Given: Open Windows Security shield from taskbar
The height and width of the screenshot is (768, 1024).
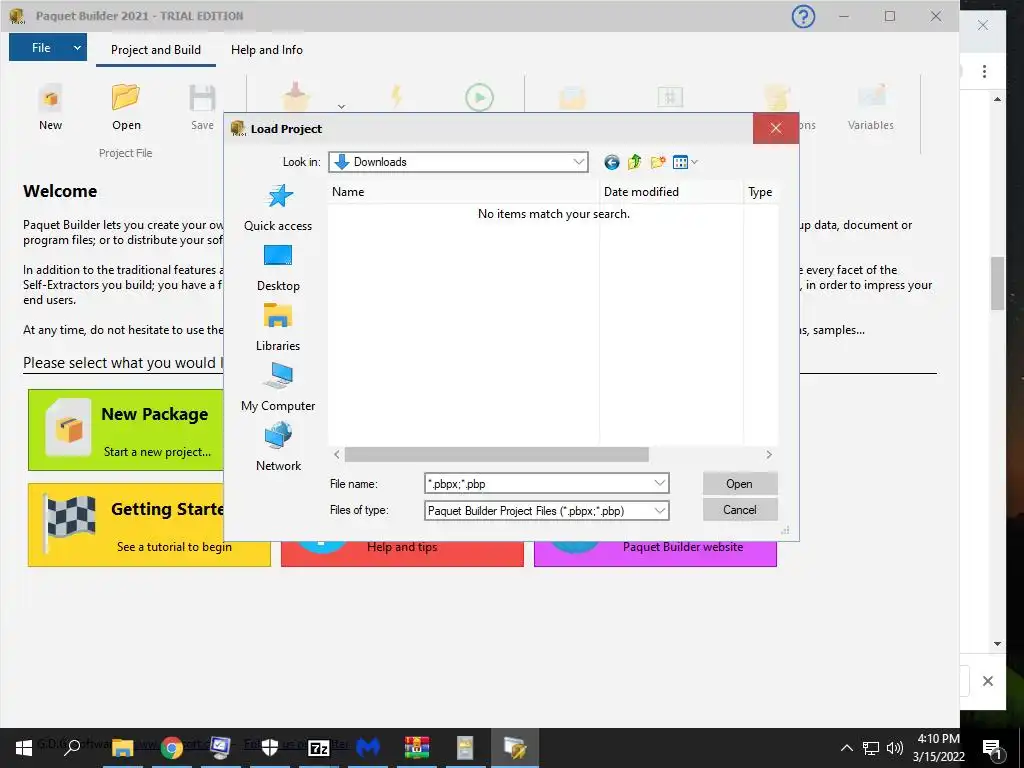Looking at the screenshot, I should click(x=270, y=748).
